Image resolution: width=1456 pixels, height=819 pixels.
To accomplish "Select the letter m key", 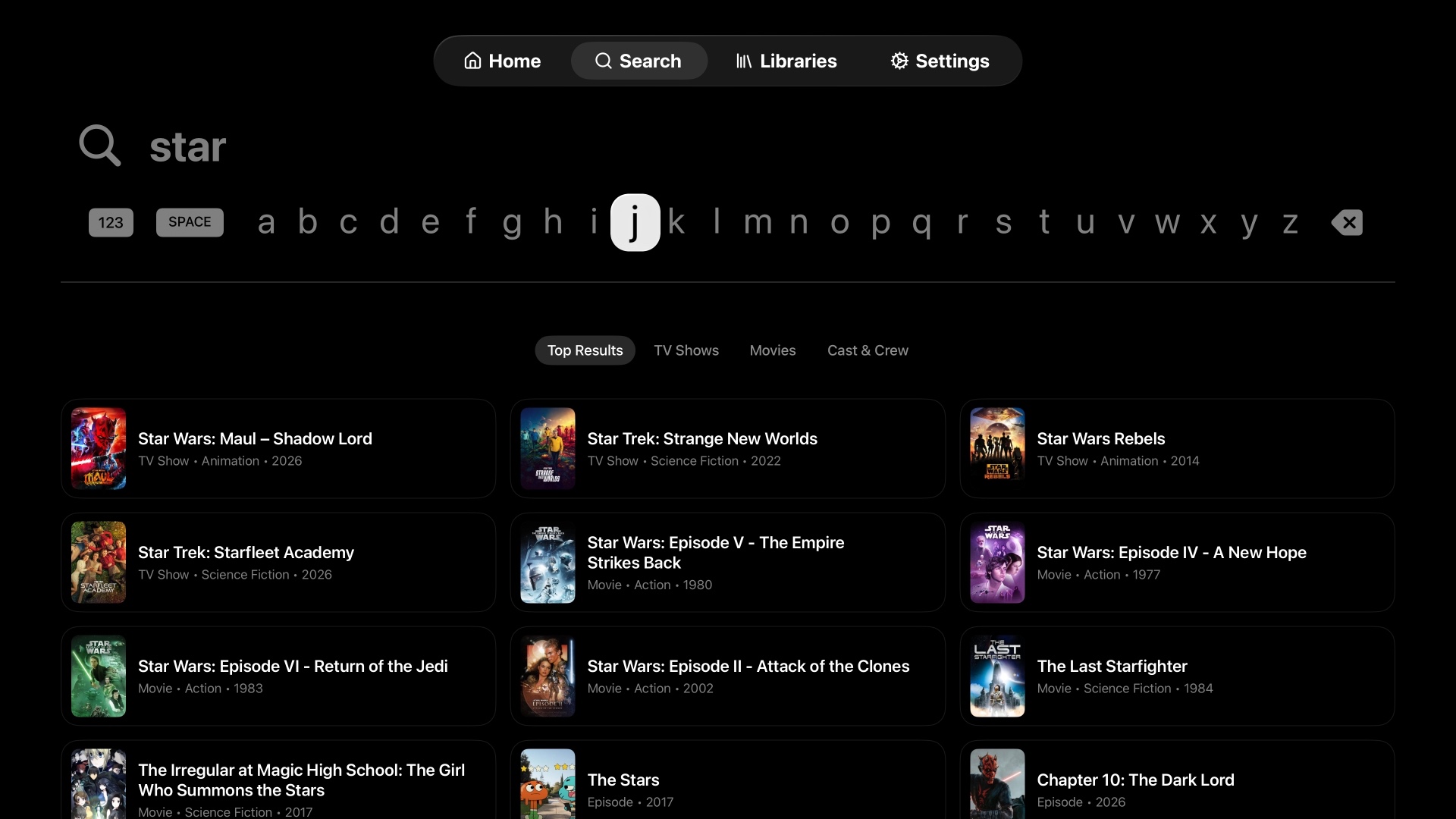I will [x=758, y=222].
